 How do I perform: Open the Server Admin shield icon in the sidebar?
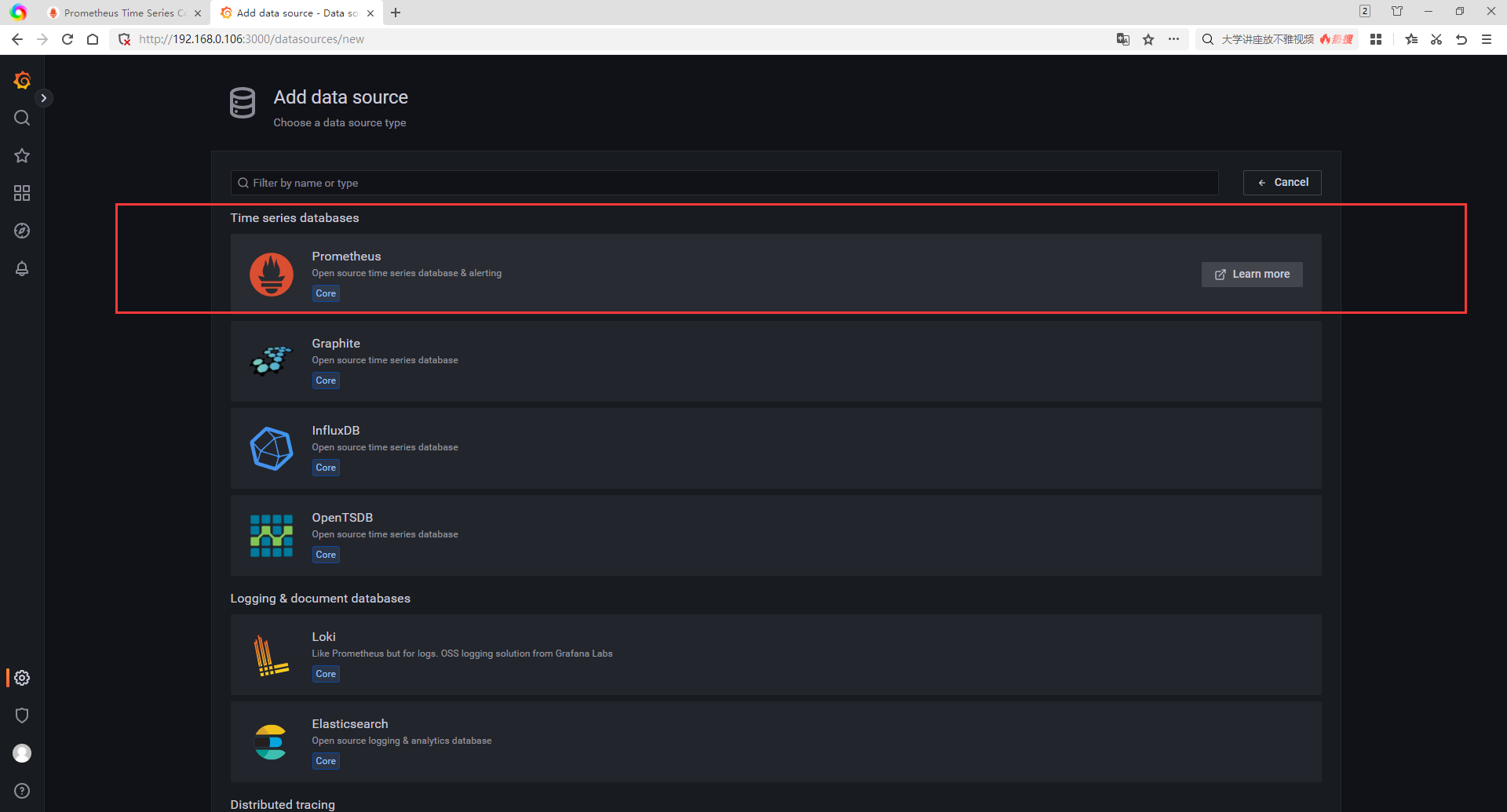pyautogui.click(x=22, y=716)
